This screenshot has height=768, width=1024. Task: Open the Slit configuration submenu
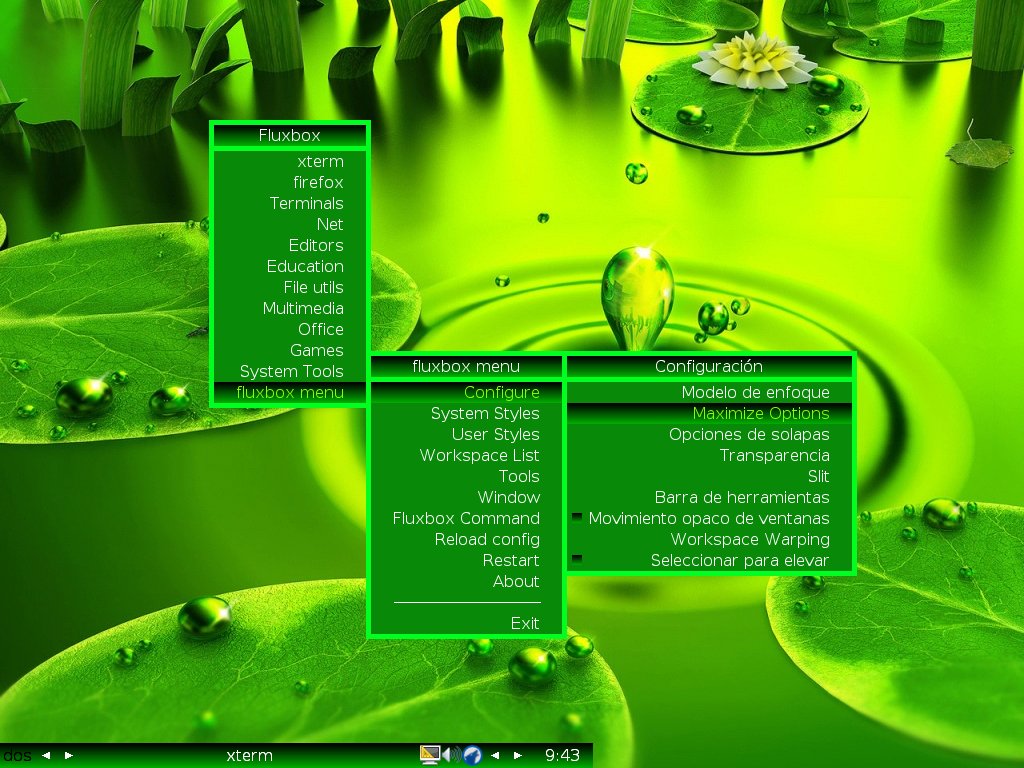point(710,476)
